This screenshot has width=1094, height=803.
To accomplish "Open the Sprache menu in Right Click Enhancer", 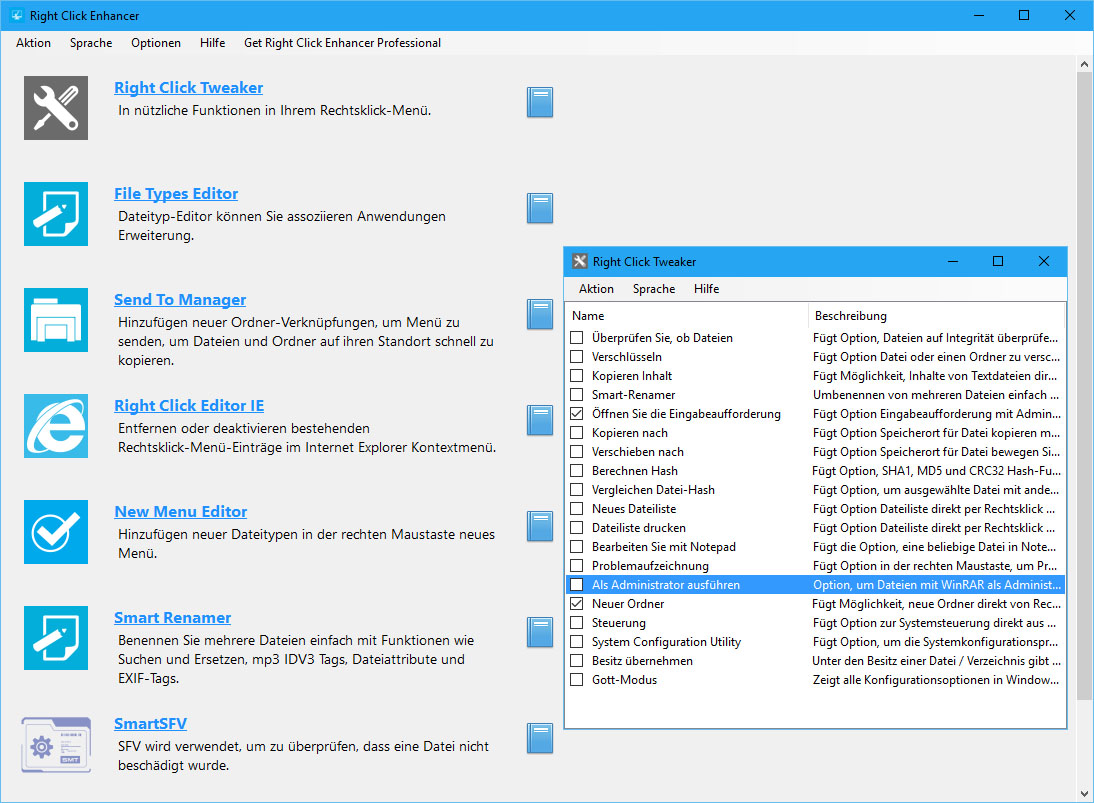I will tap(91, 43).
